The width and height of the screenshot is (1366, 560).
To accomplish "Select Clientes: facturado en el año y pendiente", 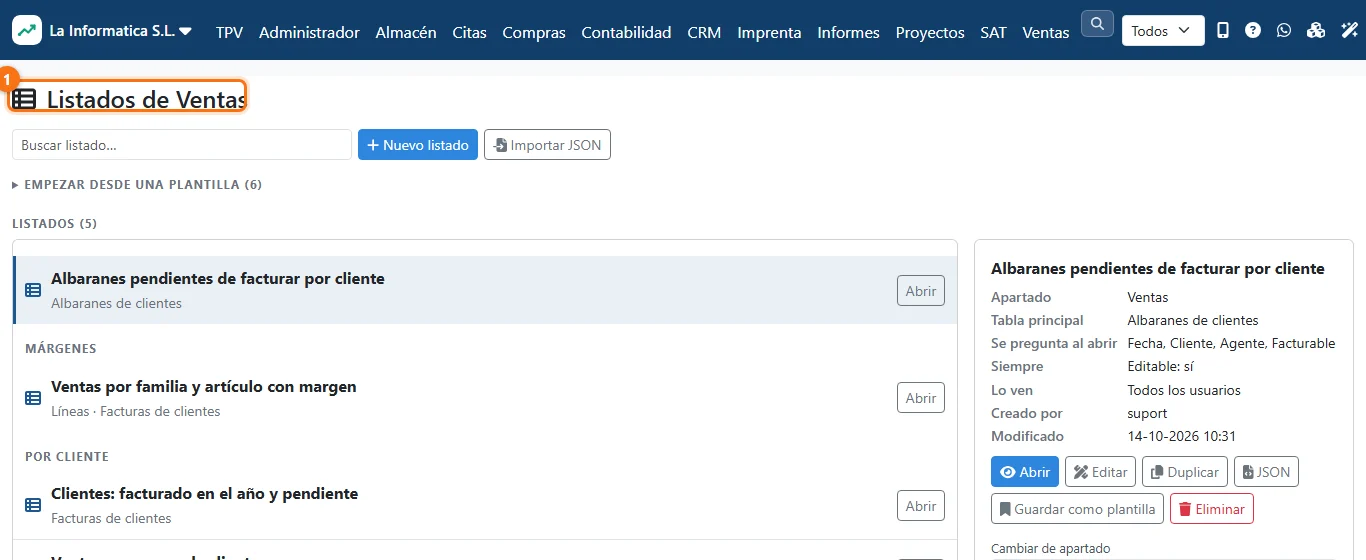I will coord(204,494).
